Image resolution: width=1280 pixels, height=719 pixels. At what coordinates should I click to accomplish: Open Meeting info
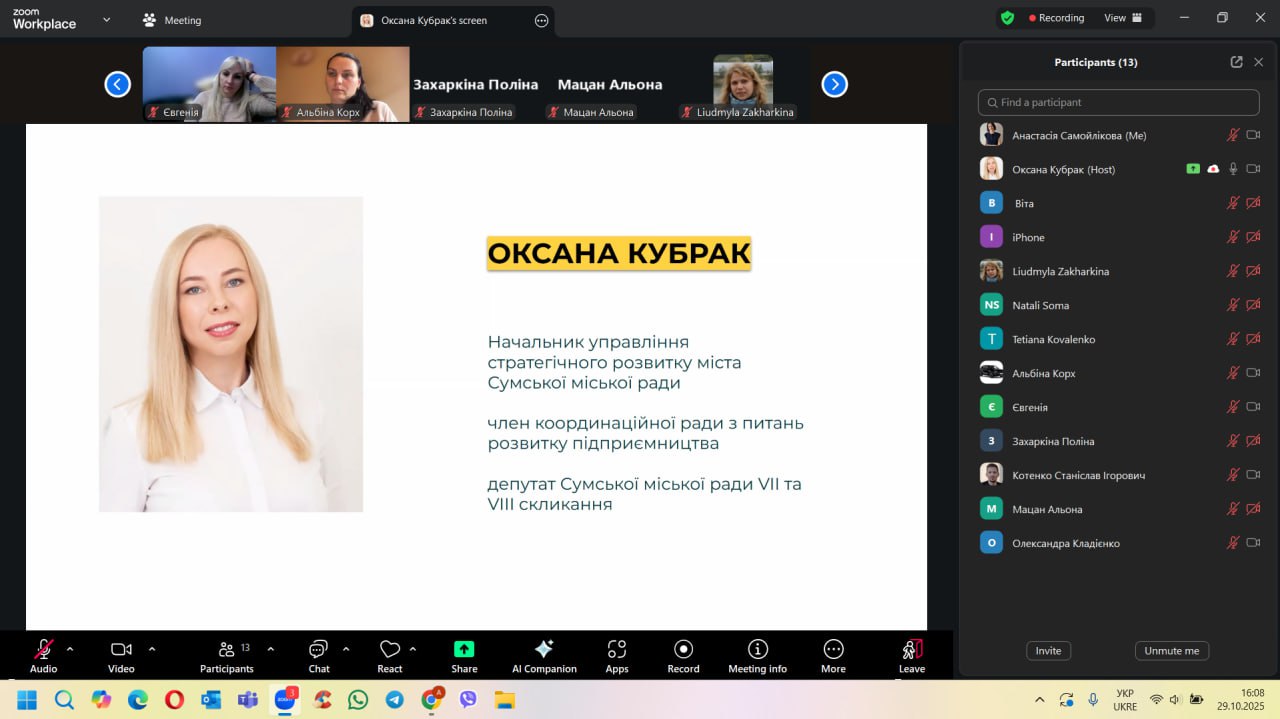757,655
